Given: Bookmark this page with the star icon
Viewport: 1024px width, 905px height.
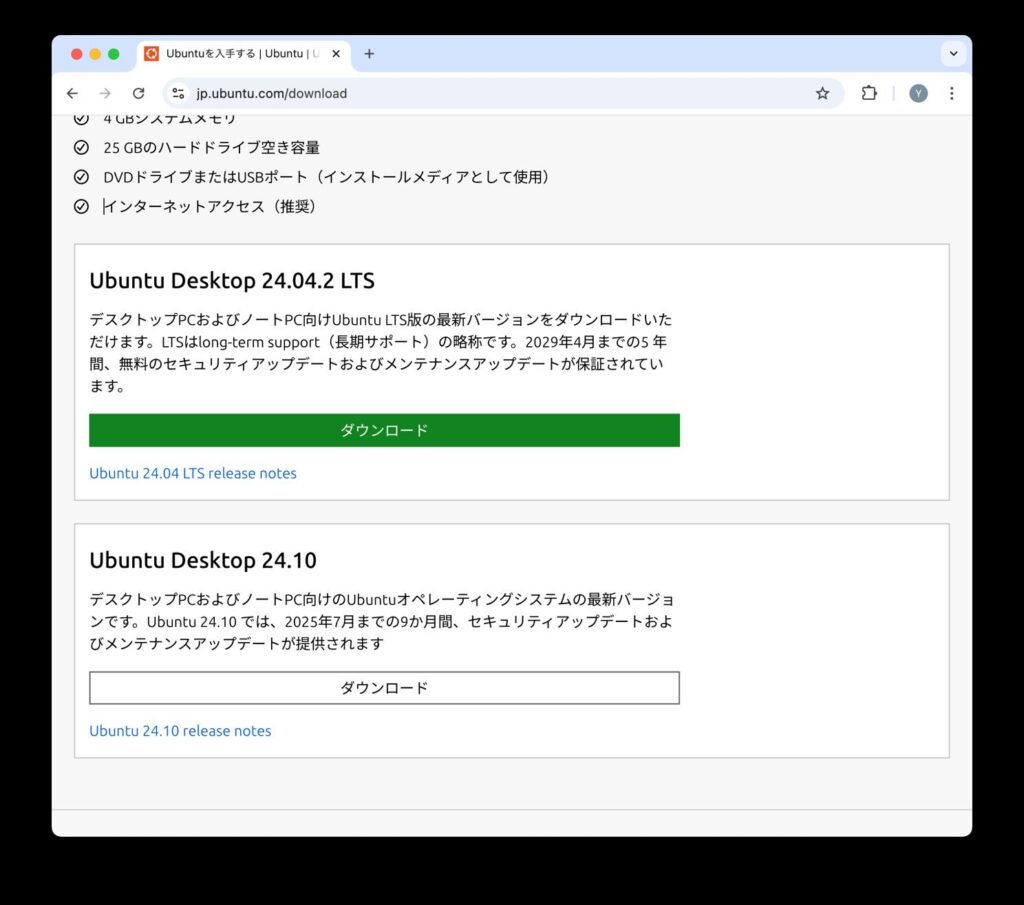Looking at the screenshot, I should pyautogui.click(x=822, y=93).
